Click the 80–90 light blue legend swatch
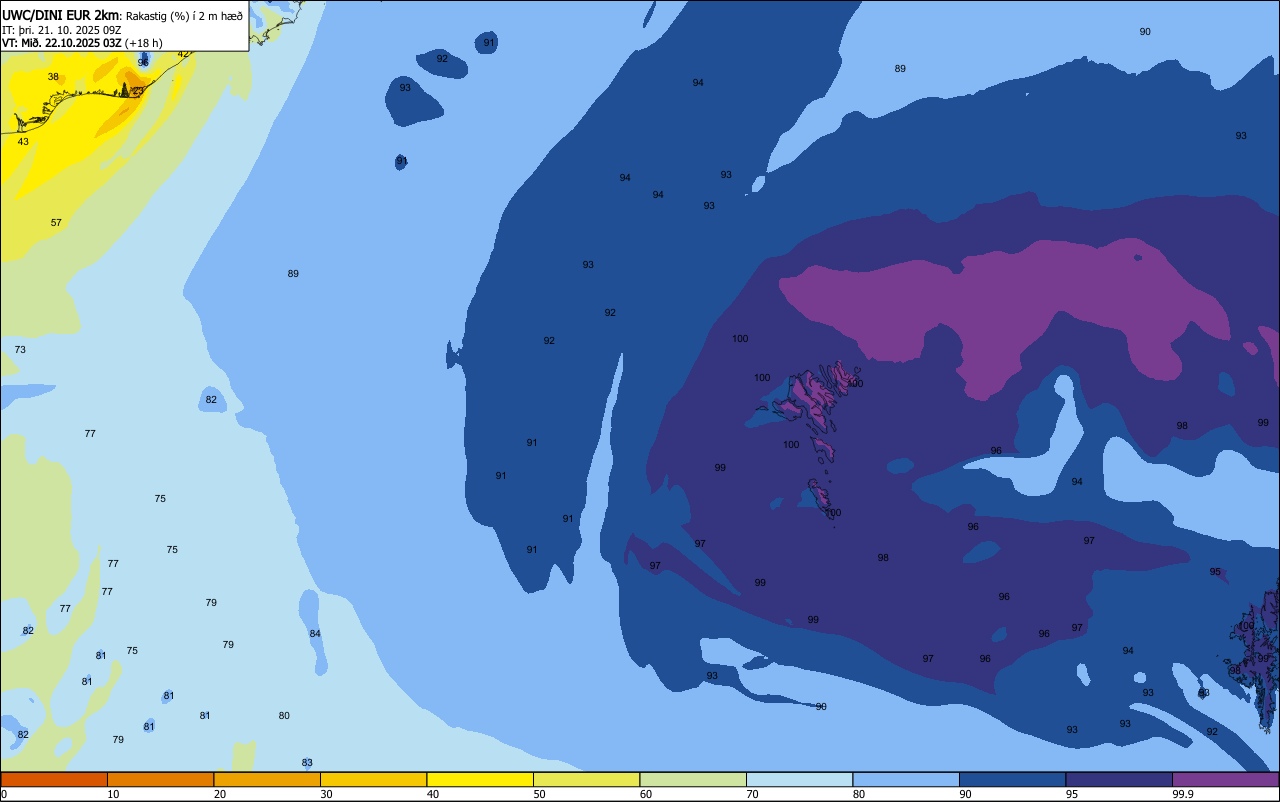The image size is (1280, 802). [x=906, y=779]
